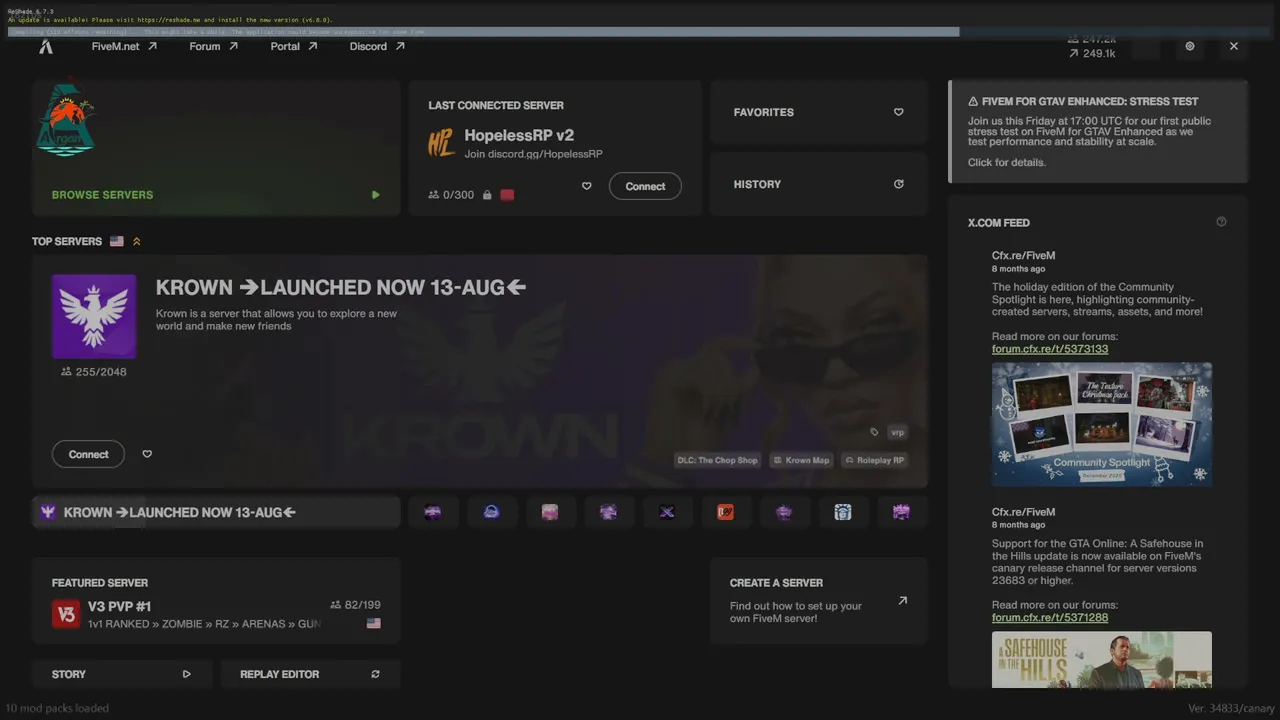Favorite the KROWN server with the heart

147,454
